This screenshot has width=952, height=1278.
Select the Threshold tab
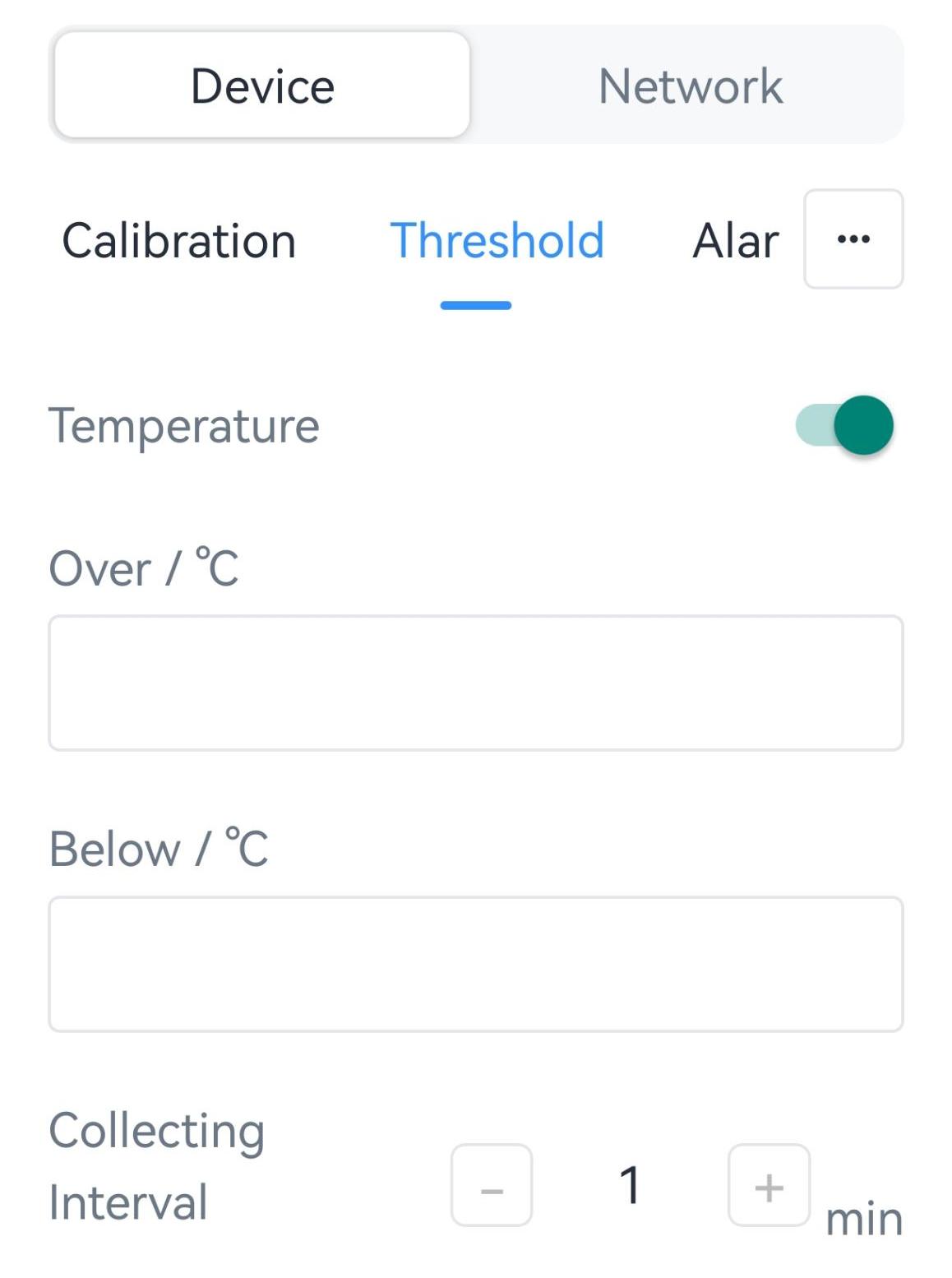pos(497,241)
